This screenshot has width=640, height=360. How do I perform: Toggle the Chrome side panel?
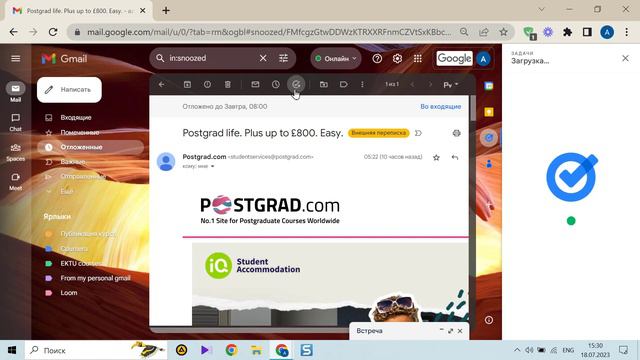point(587,32)
